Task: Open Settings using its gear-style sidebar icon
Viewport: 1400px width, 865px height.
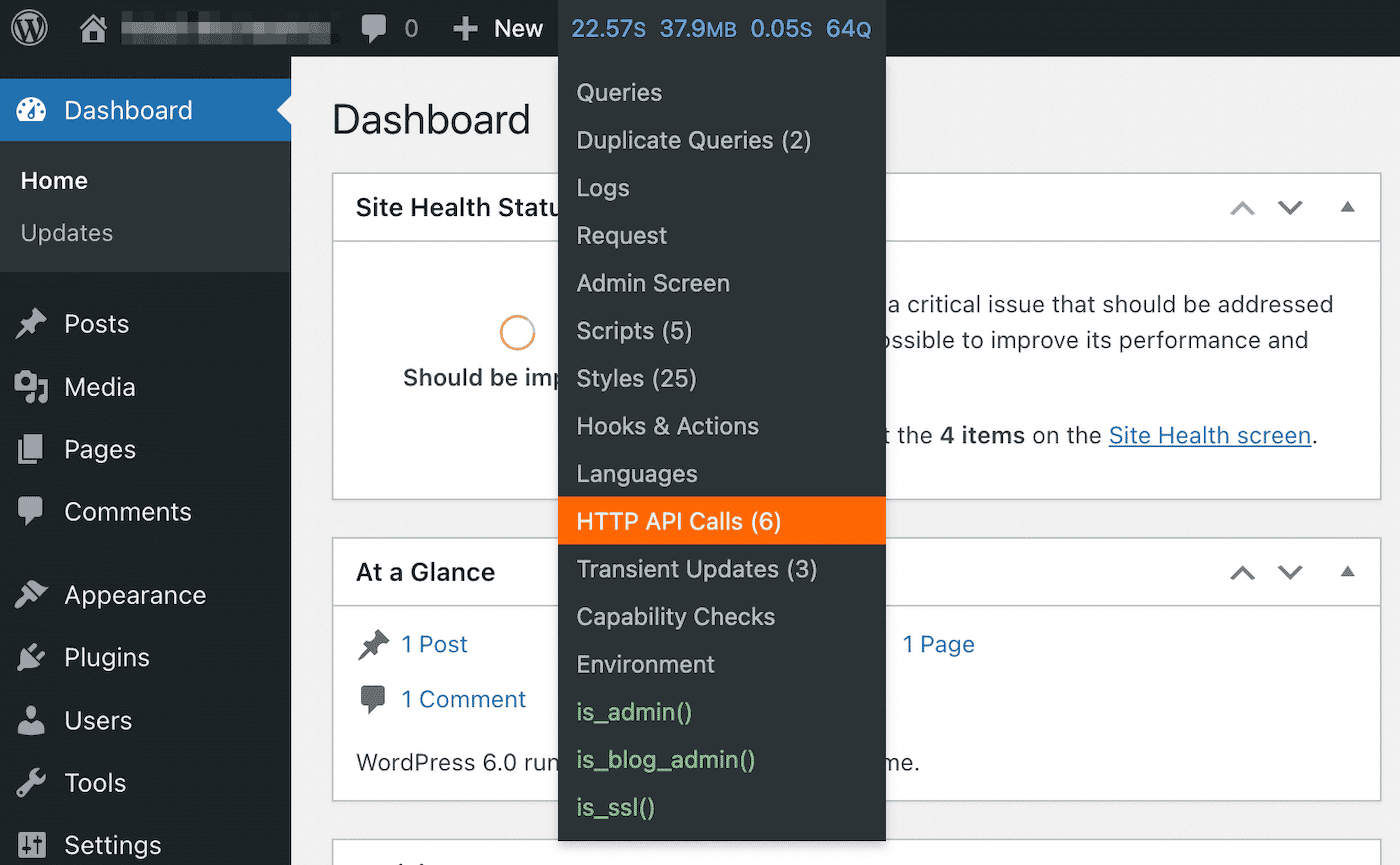Action: pos(34,844)
